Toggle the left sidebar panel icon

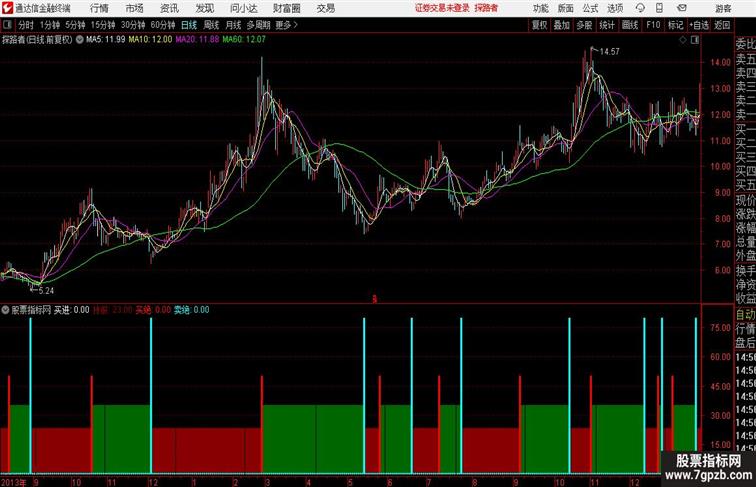coord(7,25)
